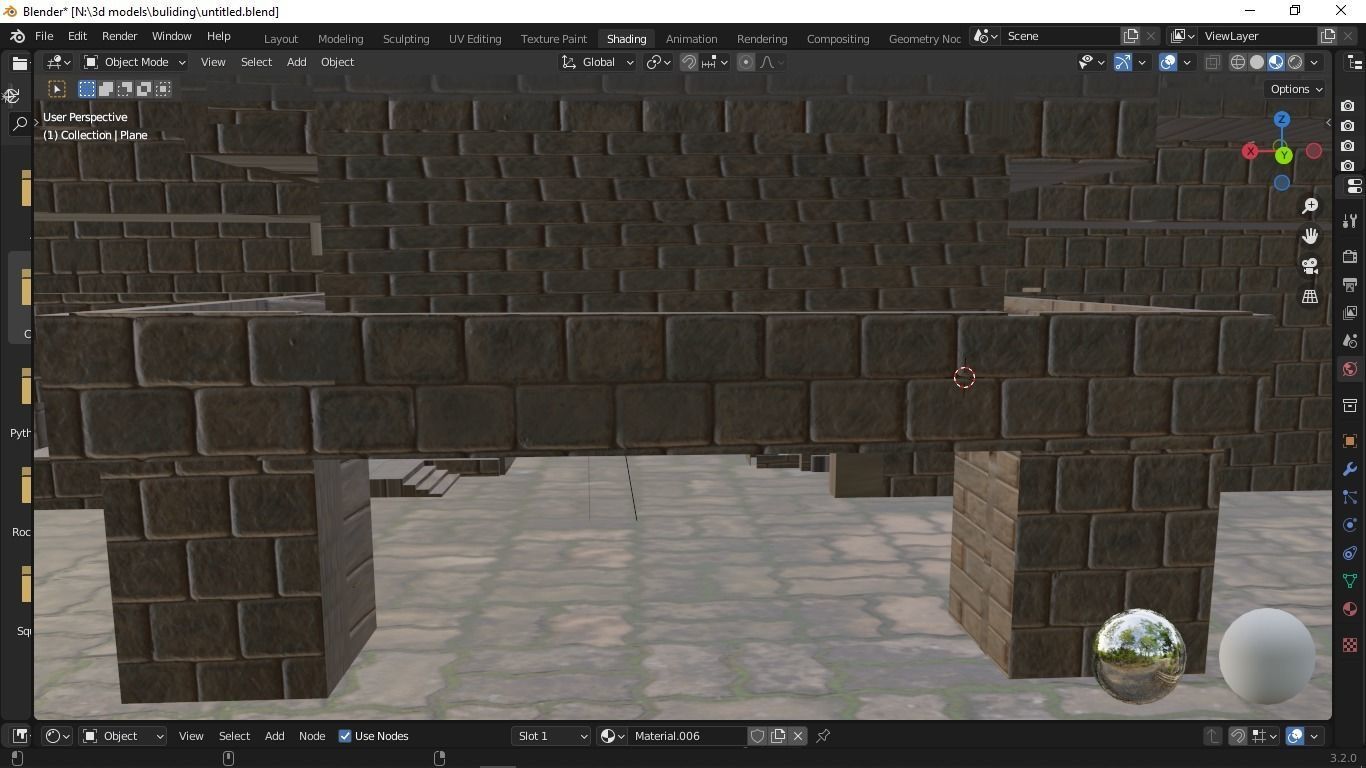Open the Object properties orange square tab icon
This screenshot has width=1366, height=768.
point(1350,441)
